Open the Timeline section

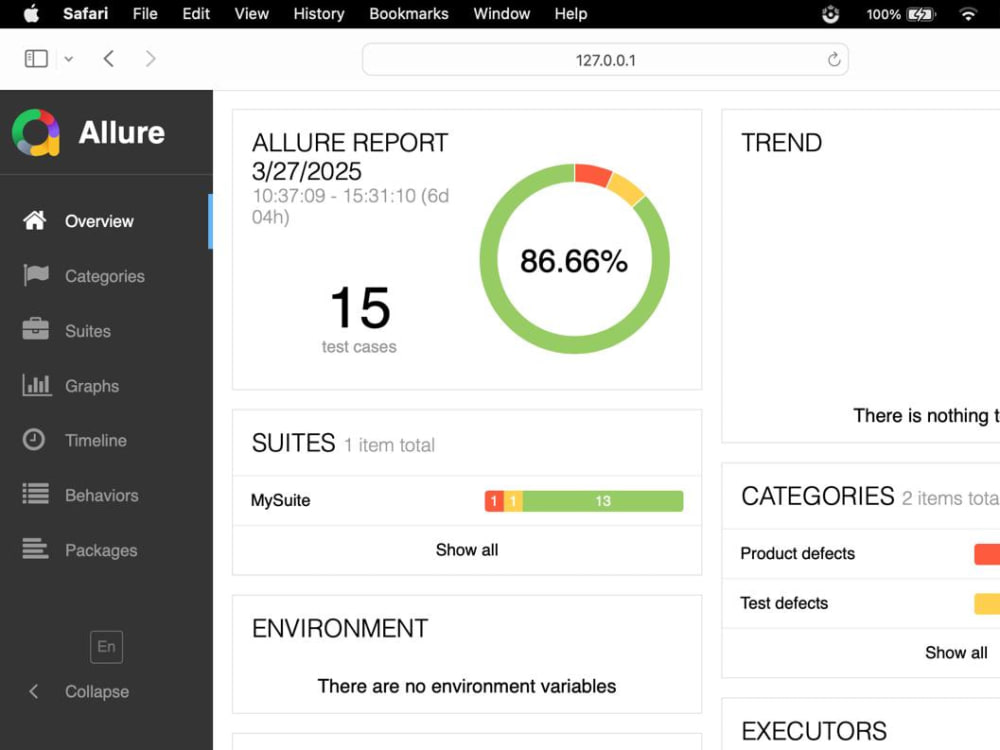pyautogui.click(x=96, y=441)
